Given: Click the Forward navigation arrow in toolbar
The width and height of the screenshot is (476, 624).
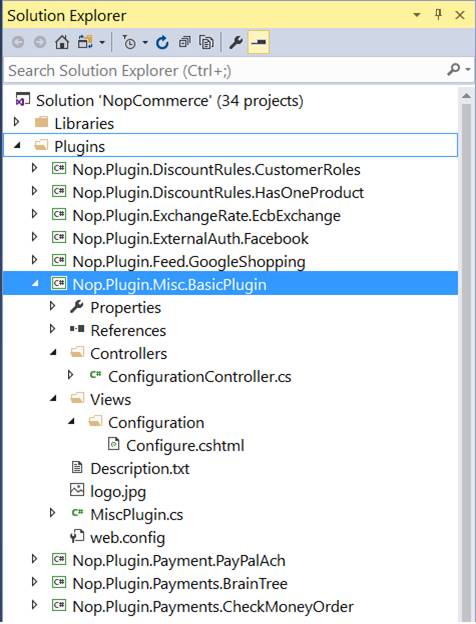Looking at the screenshot, I should coord(39,42).
